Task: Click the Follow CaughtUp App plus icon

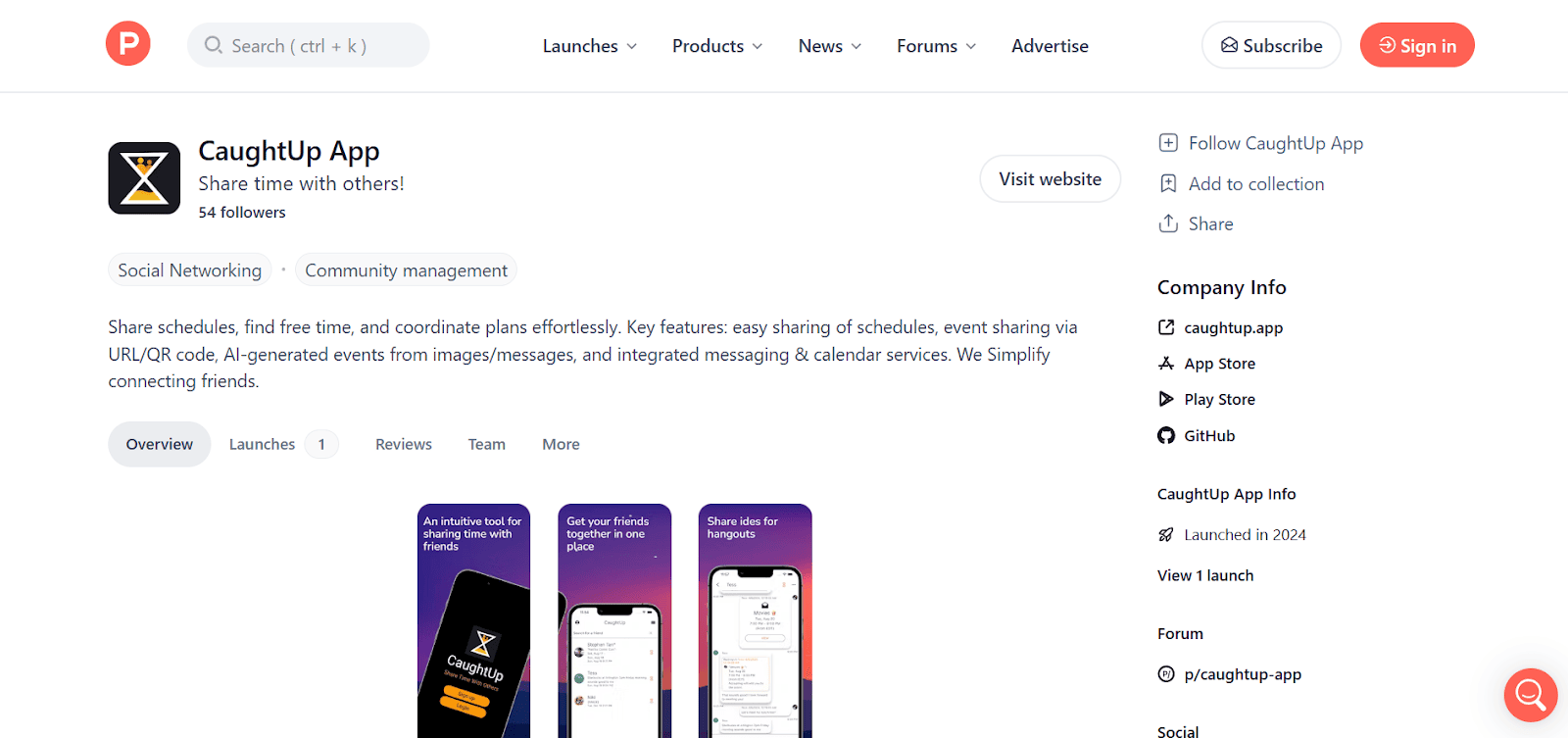Action: [x=1168, y=143]
